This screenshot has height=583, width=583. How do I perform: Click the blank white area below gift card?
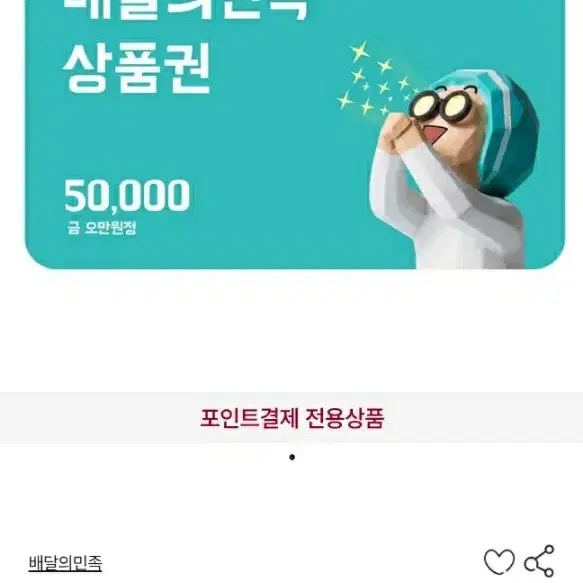(292, 331)
